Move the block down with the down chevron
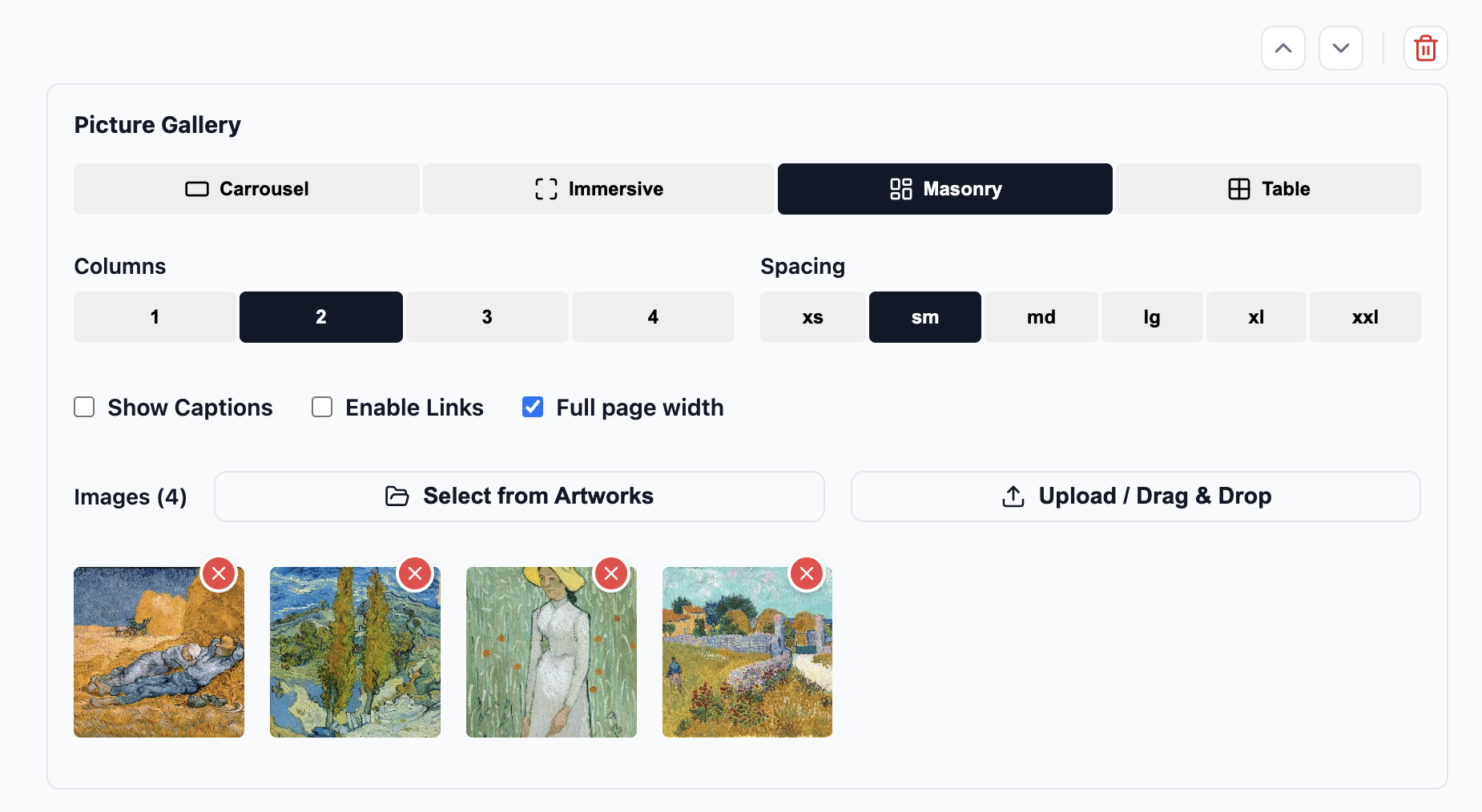Image resolution: width=1482 pixels, height=812 pixels. coord(1340,48)
